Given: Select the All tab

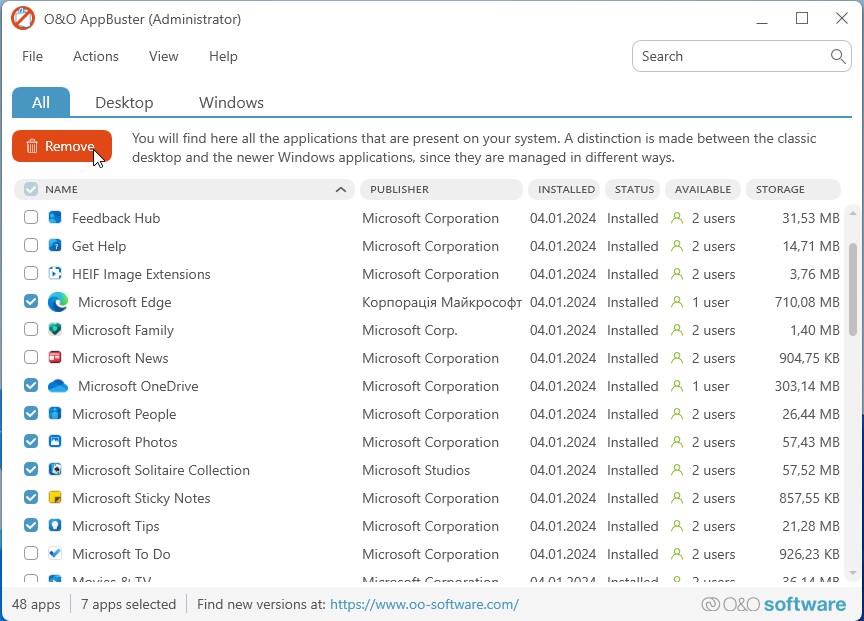Looking at the screenshot, I should (41, 102).
